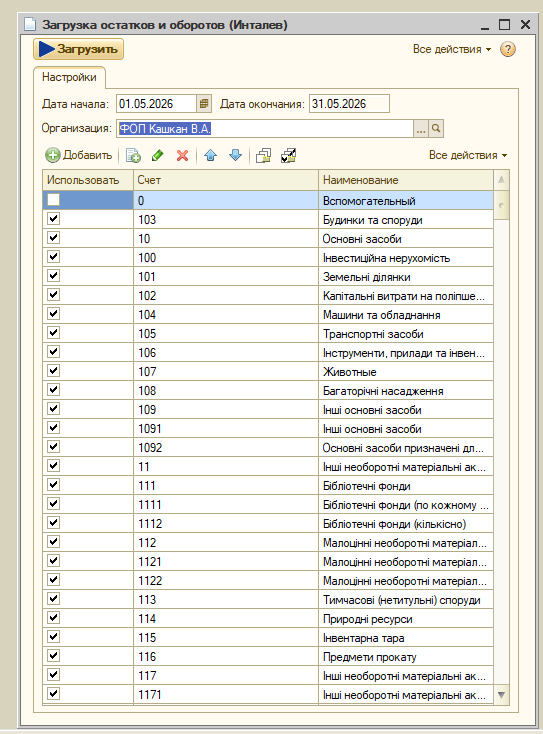Click magnifier icon beside Организация field
The image size is (543, 734).
436,128
